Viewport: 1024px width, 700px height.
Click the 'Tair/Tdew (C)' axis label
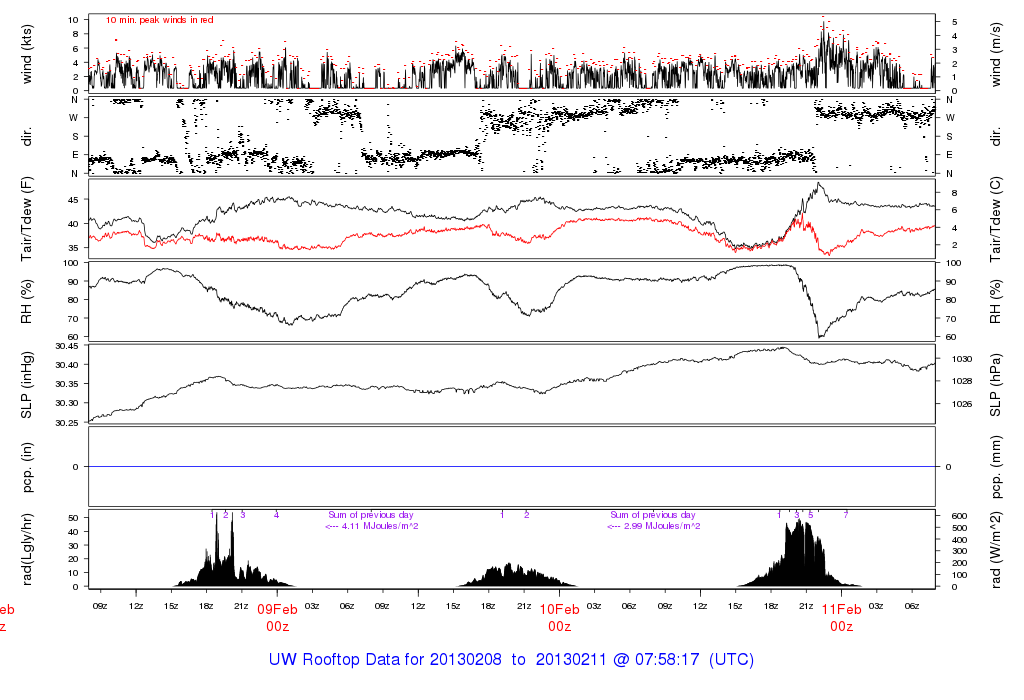tap(995, 219)
